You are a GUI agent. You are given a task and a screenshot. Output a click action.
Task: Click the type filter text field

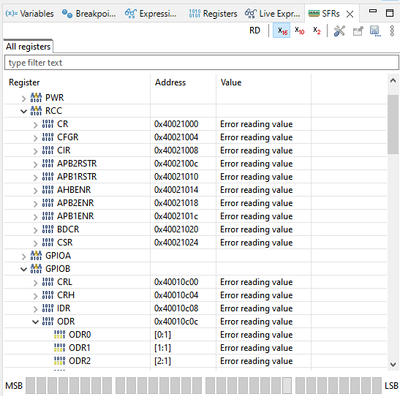pos(201,63)
